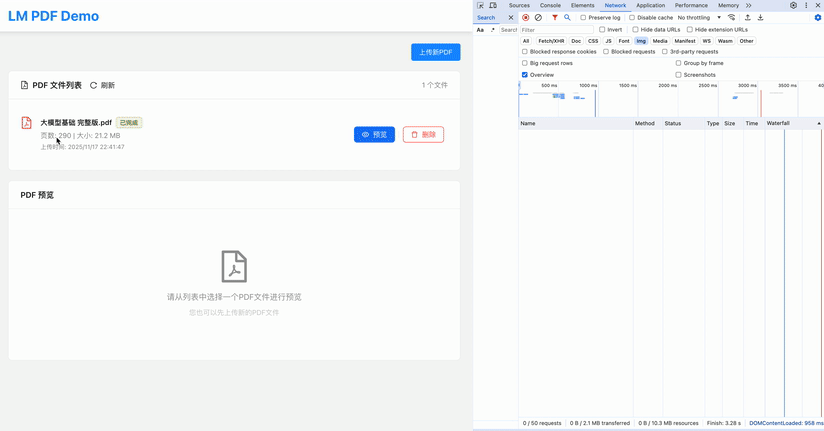The image size is (824, 431).
Task: Click the refresh icon beside 刷新
Action: coord(94,85)
